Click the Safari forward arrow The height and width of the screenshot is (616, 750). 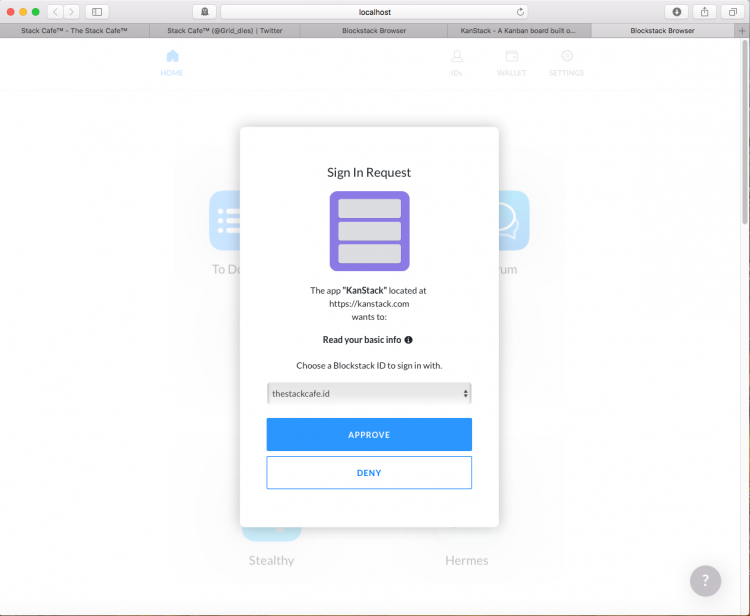pyautogui.click(x=71, y=12)
